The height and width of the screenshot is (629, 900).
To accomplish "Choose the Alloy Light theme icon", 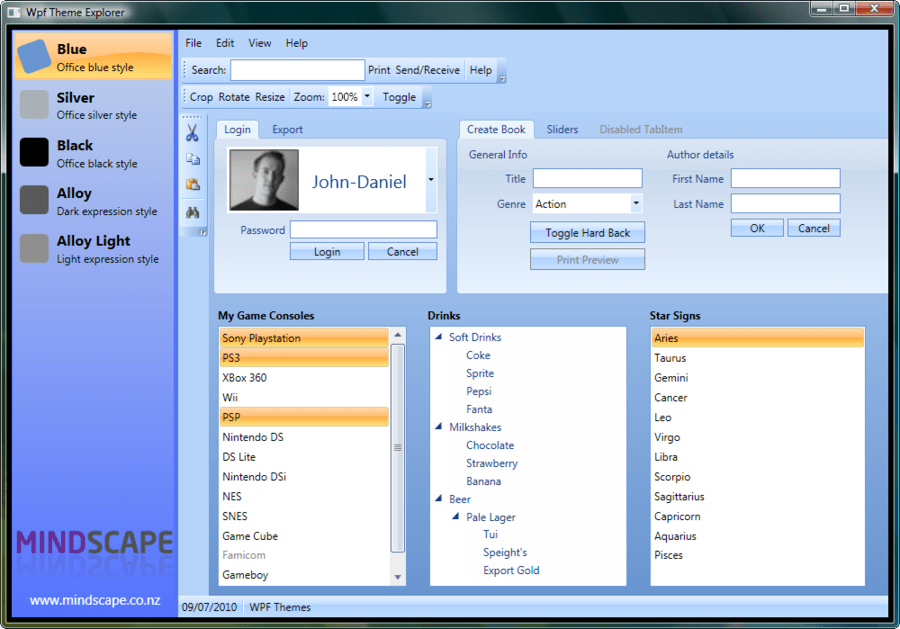I will pyautogui.click(x=35, y=249).
